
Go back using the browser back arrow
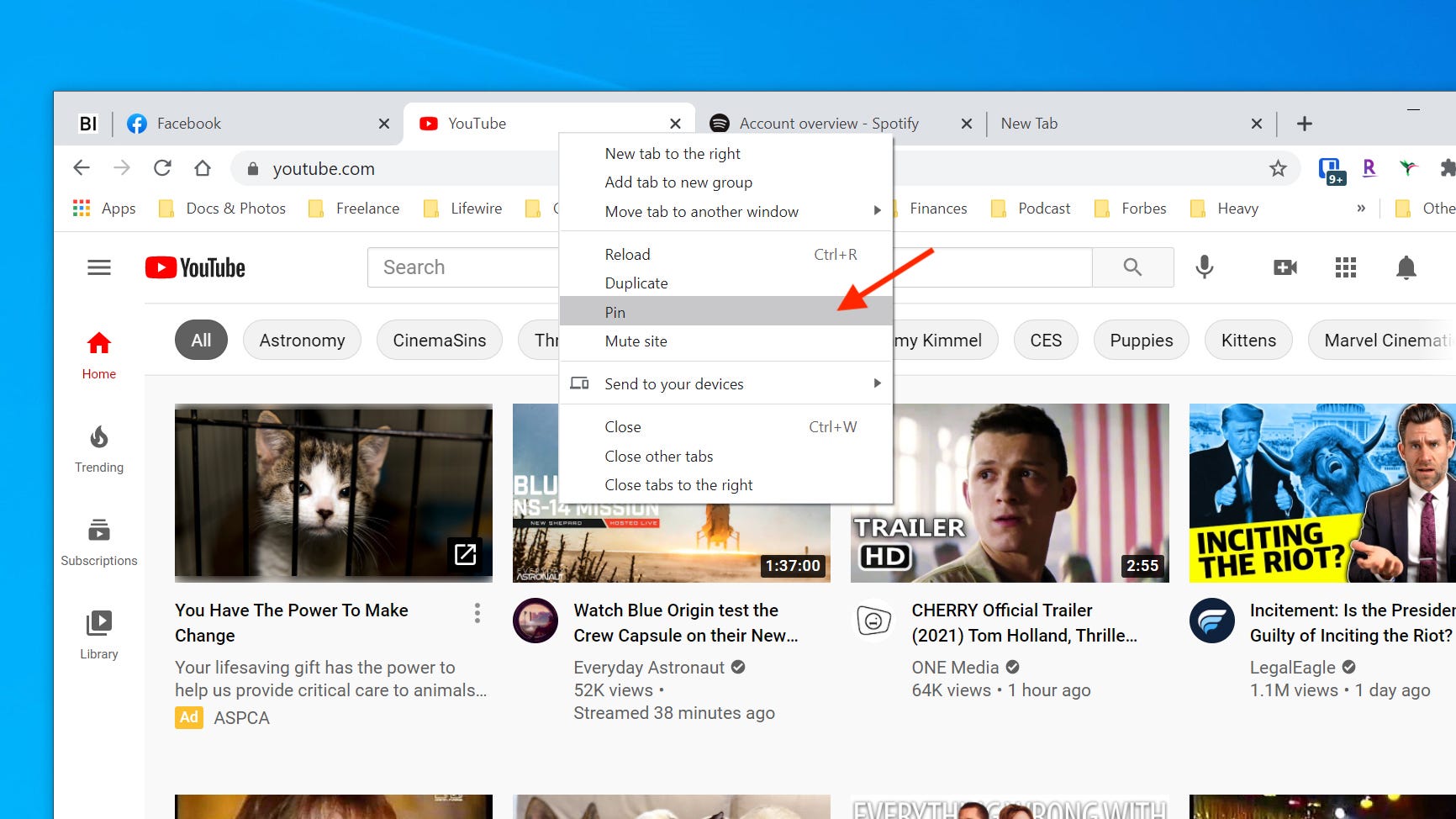coord(82,168)
